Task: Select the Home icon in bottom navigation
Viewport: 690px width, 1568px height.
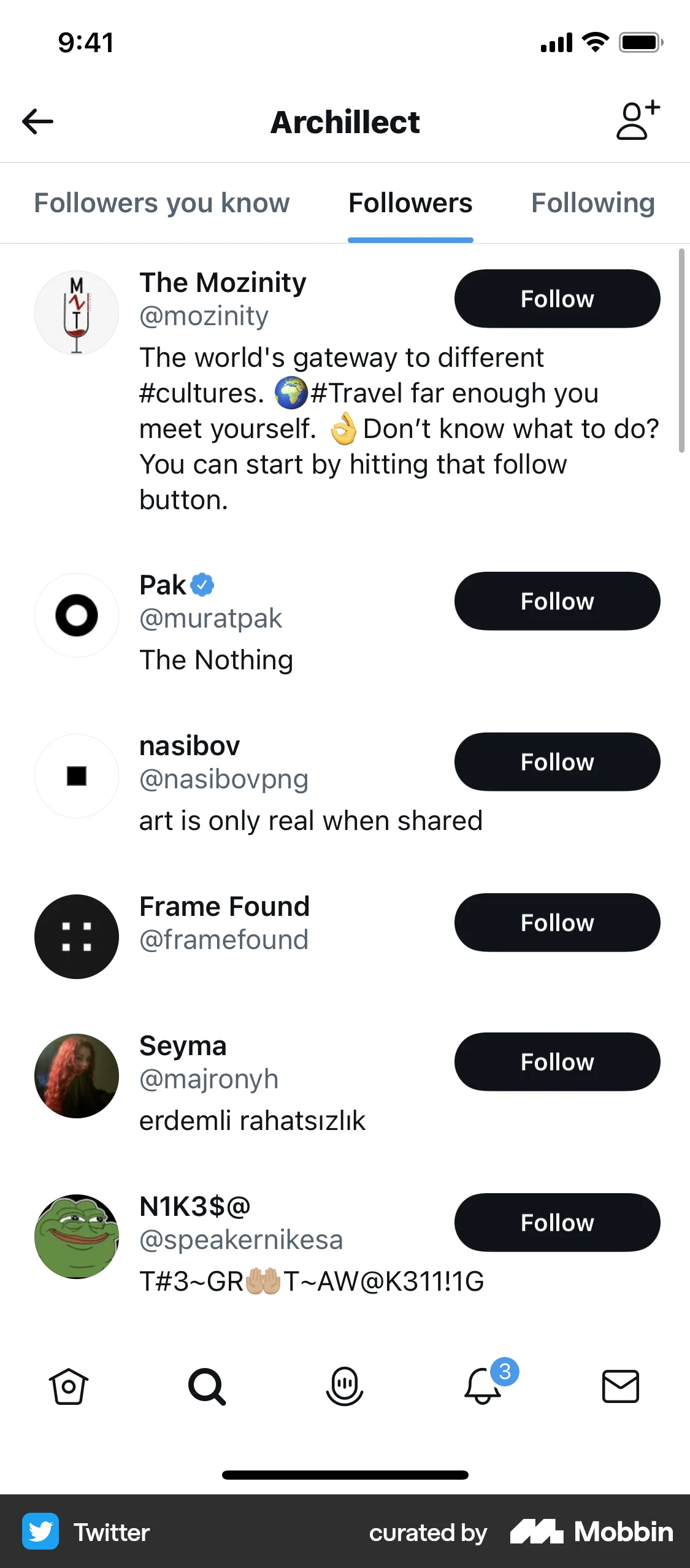Action: point(69,1388)
